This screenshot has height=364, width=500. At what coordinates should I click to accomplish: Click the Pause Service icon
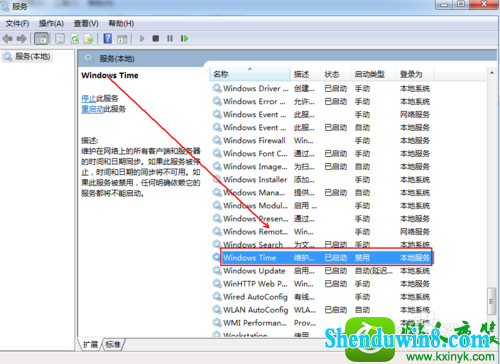tap(170, 38)
